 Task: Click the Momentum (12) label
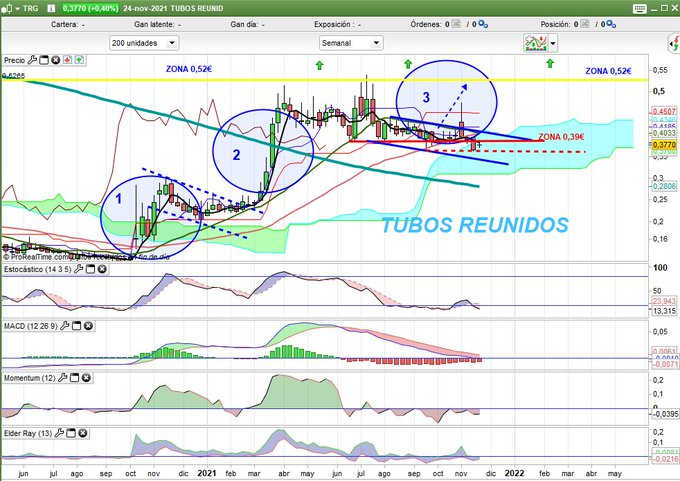pos(30,378)
